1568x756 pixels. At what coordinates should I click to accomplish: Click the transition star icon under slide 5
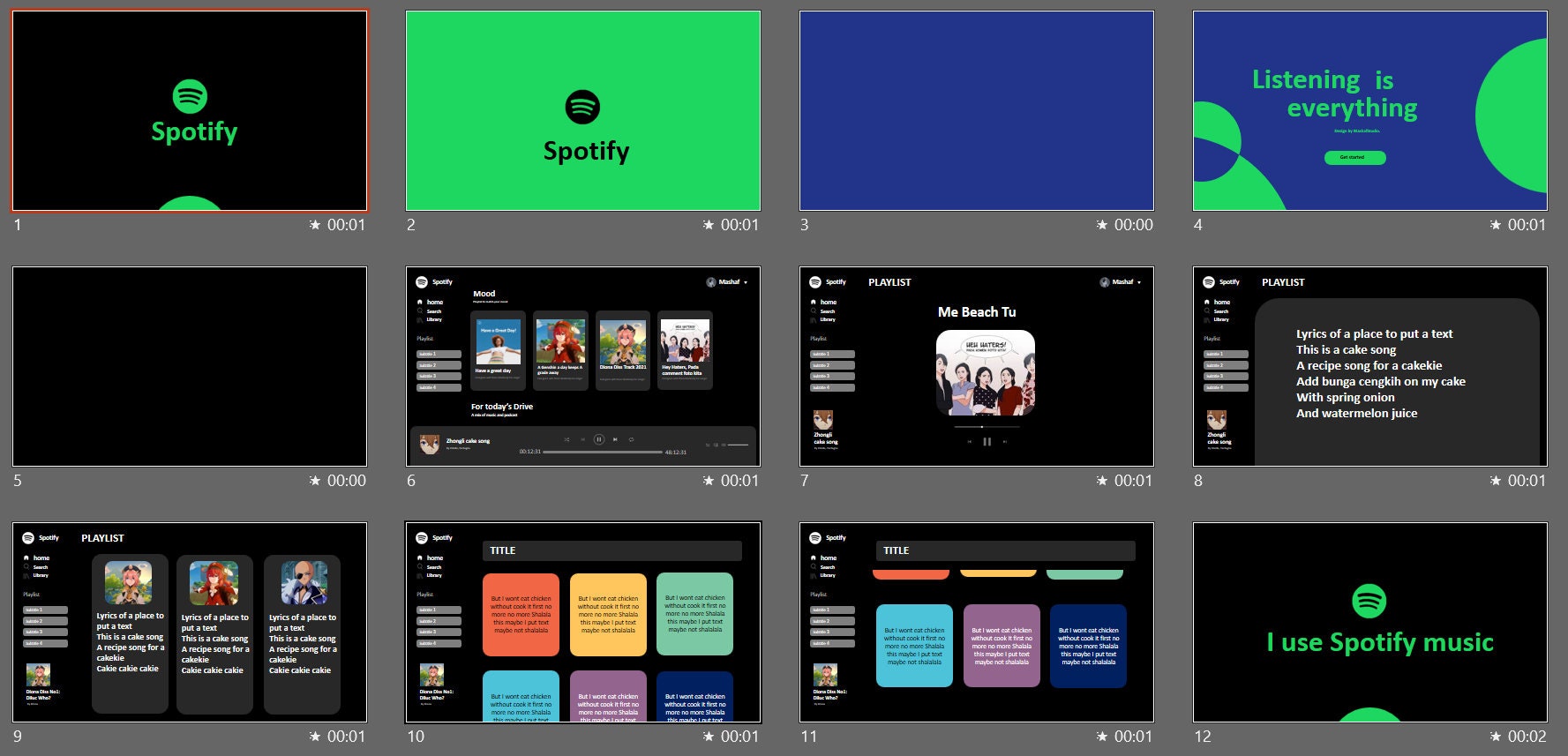tap(315, 481)
